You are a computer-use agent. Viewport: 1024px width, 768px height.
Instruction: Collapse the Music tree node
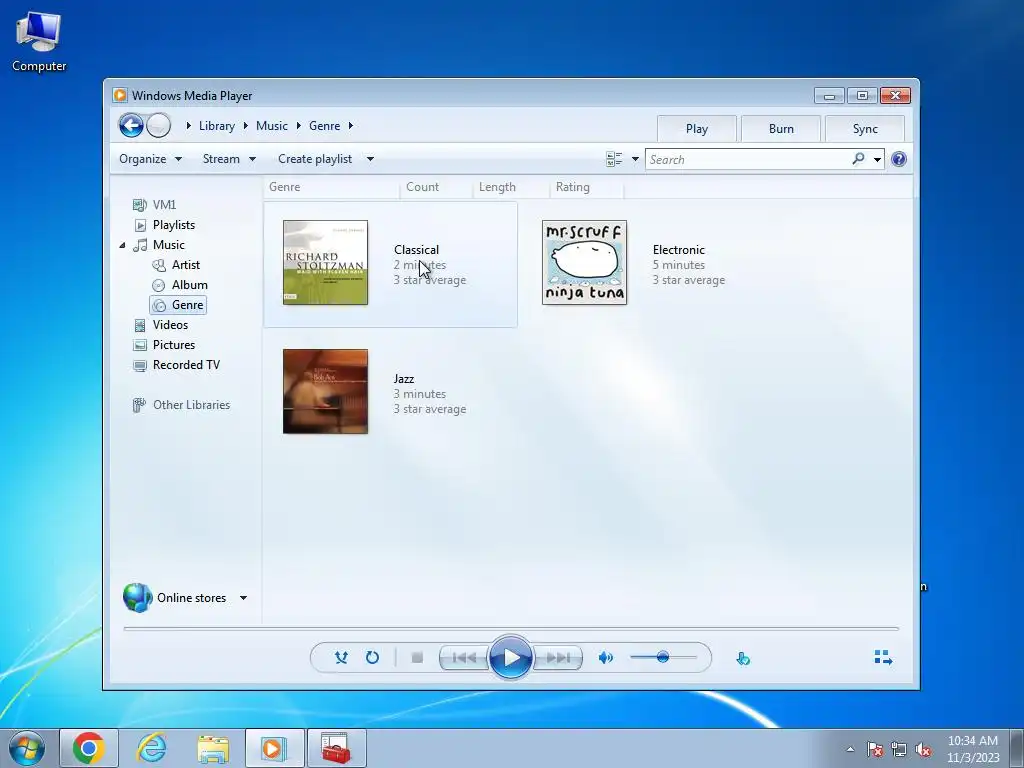point(122,245)
